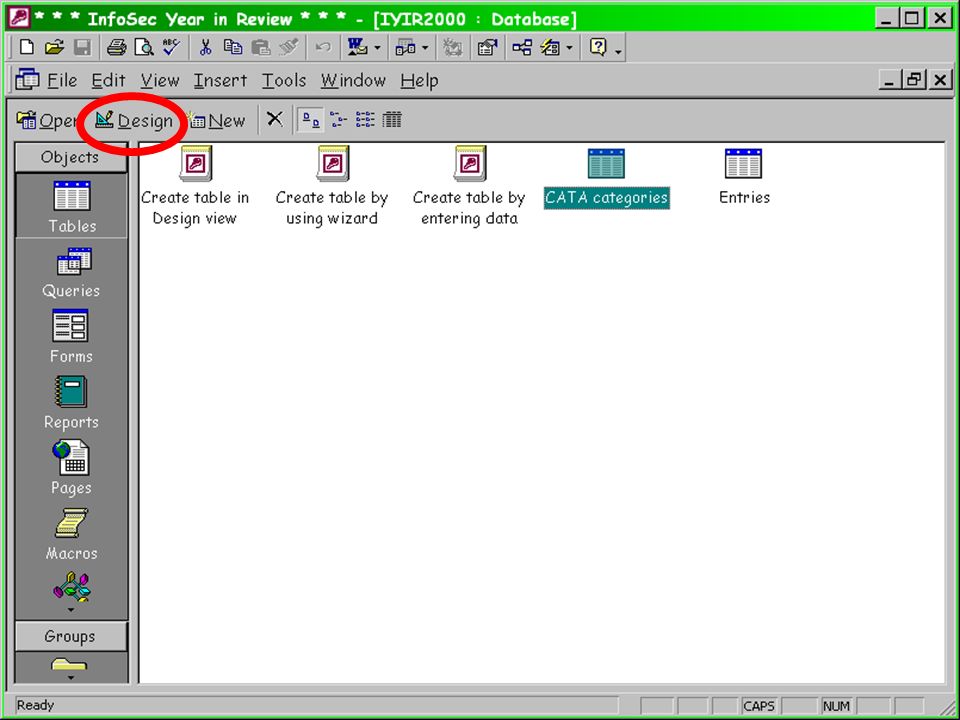Image resolution: width=960 pixels, height=720 pixels.
Task: Click the New button in database toolbar
Action: click(x=217, y=121)
